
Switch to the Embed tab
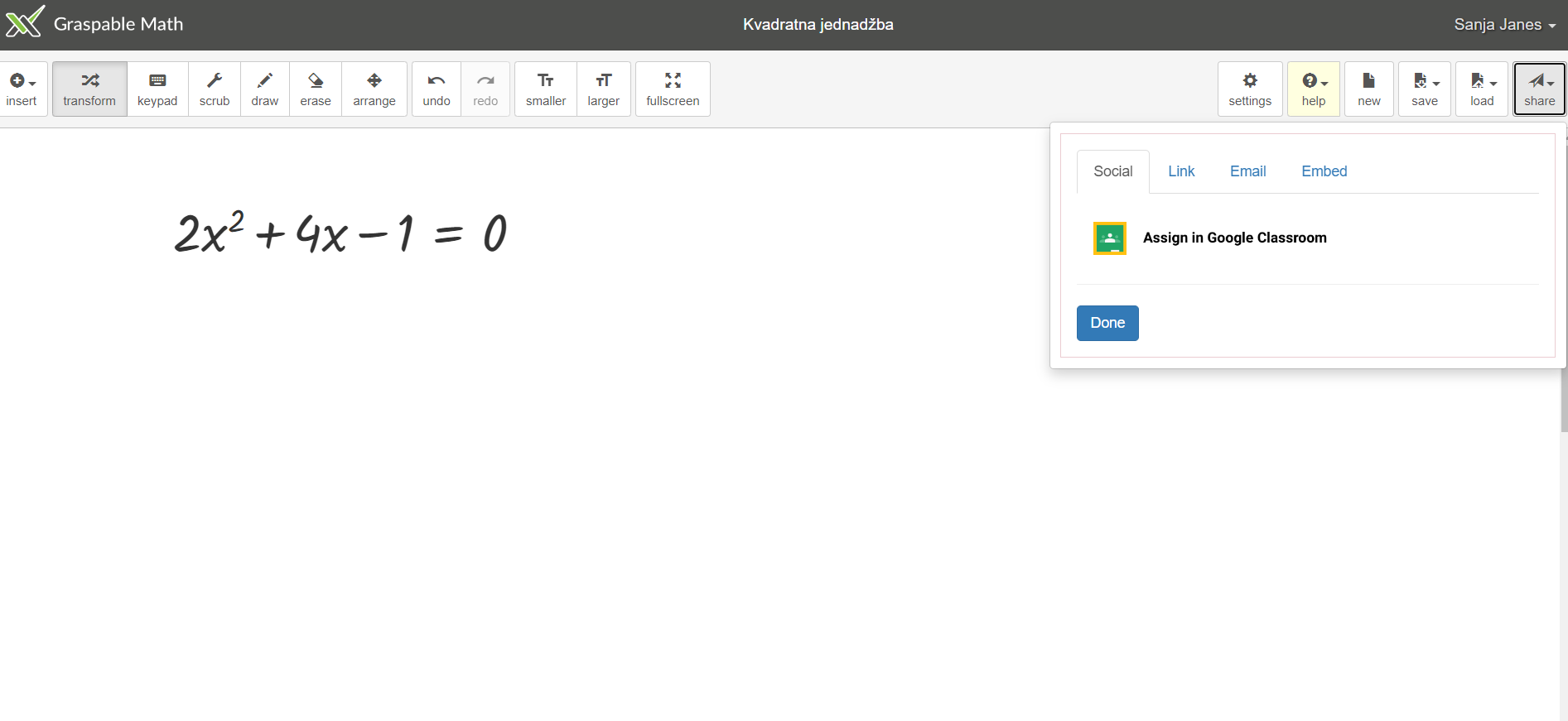pyautogui.click(x=1324, y=171)
